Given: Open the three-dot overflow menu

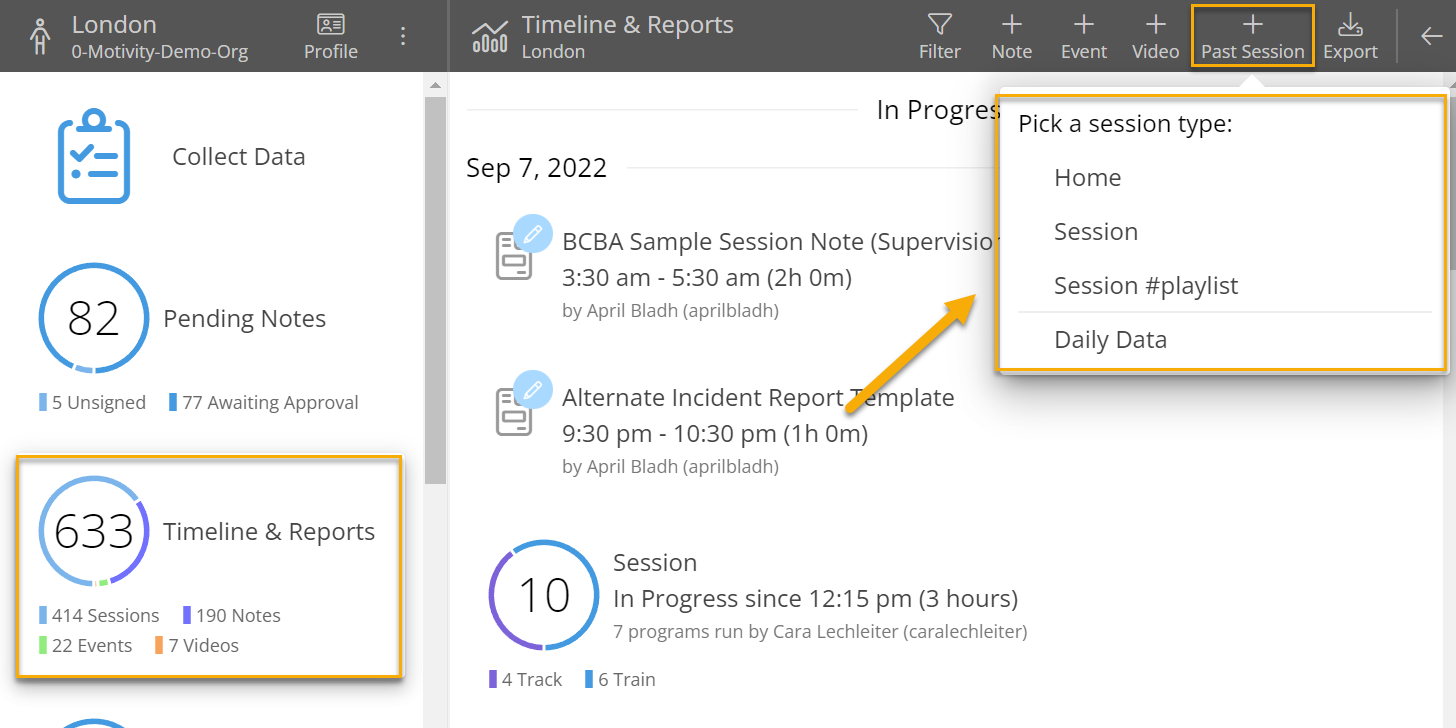Looking at the screenshot, I should coord(403,35).
